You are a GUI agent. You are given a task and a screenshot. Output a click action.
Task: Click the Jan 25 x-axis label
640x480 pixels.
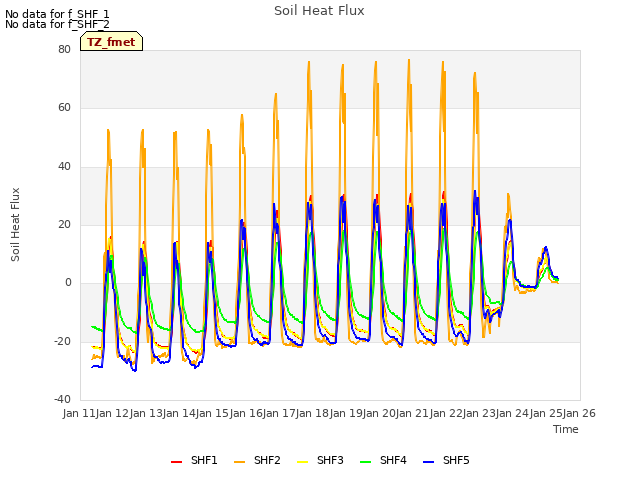[x=546, y=413]
